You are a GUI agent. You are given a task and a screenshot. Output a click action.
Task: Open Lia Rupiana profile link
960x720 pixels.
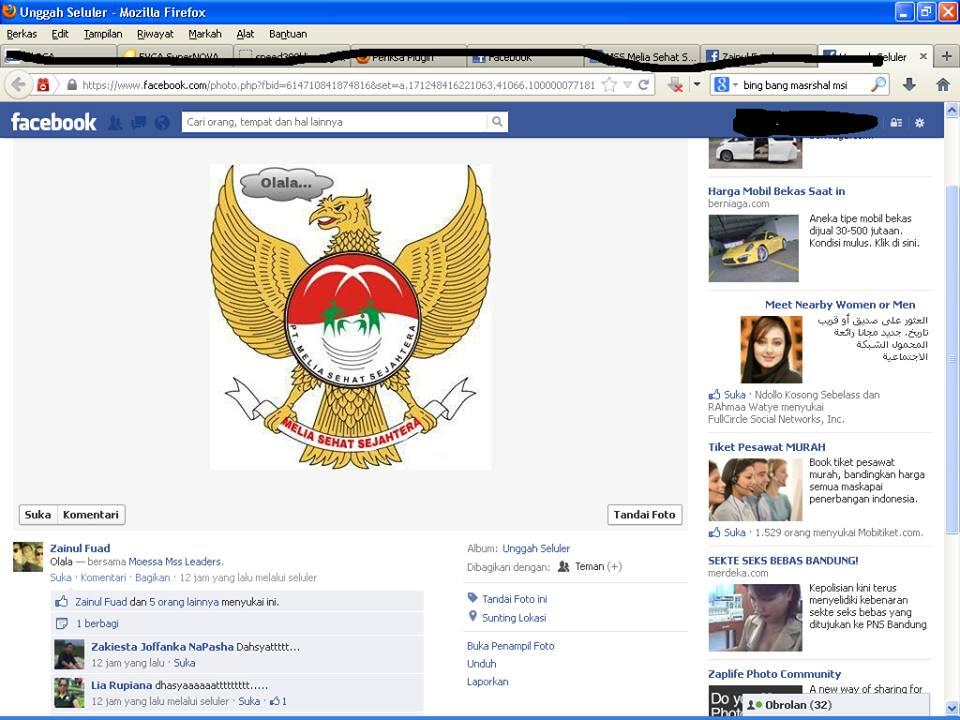121,685
